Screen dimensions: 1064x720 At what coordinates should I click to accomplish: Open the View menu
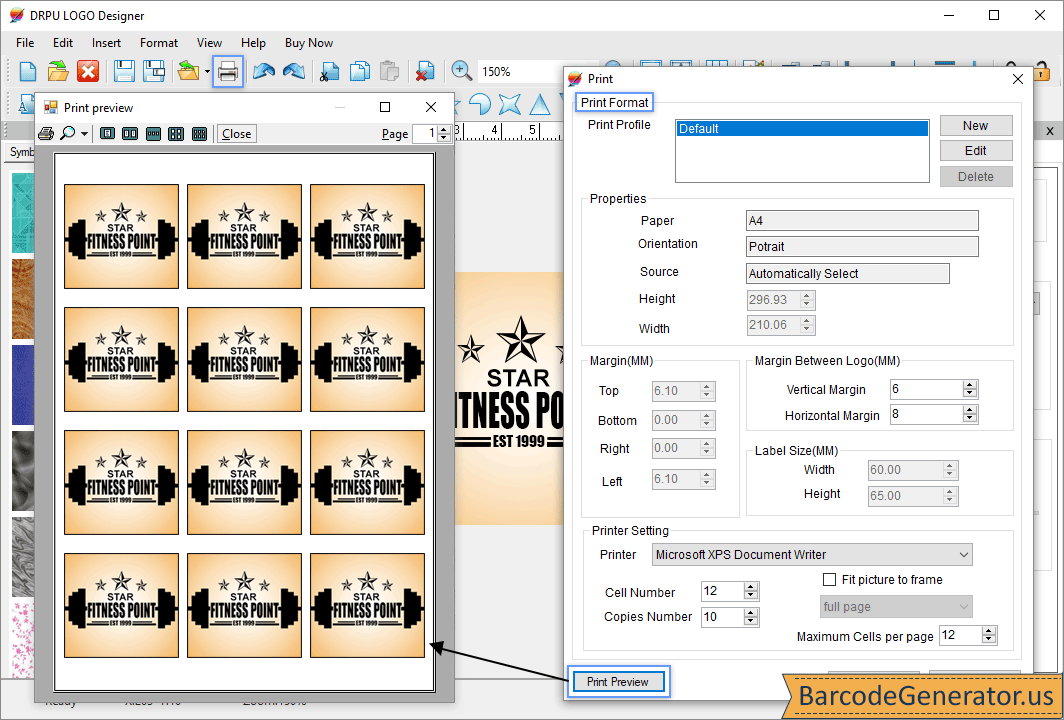209,43
